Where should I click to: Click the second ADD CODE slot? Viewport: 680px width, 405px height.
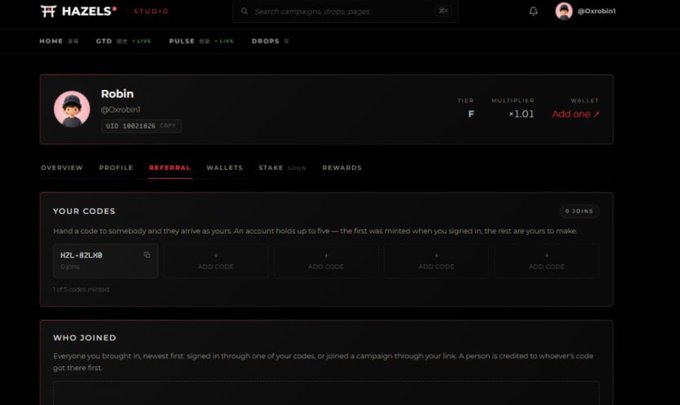point(326,261)
